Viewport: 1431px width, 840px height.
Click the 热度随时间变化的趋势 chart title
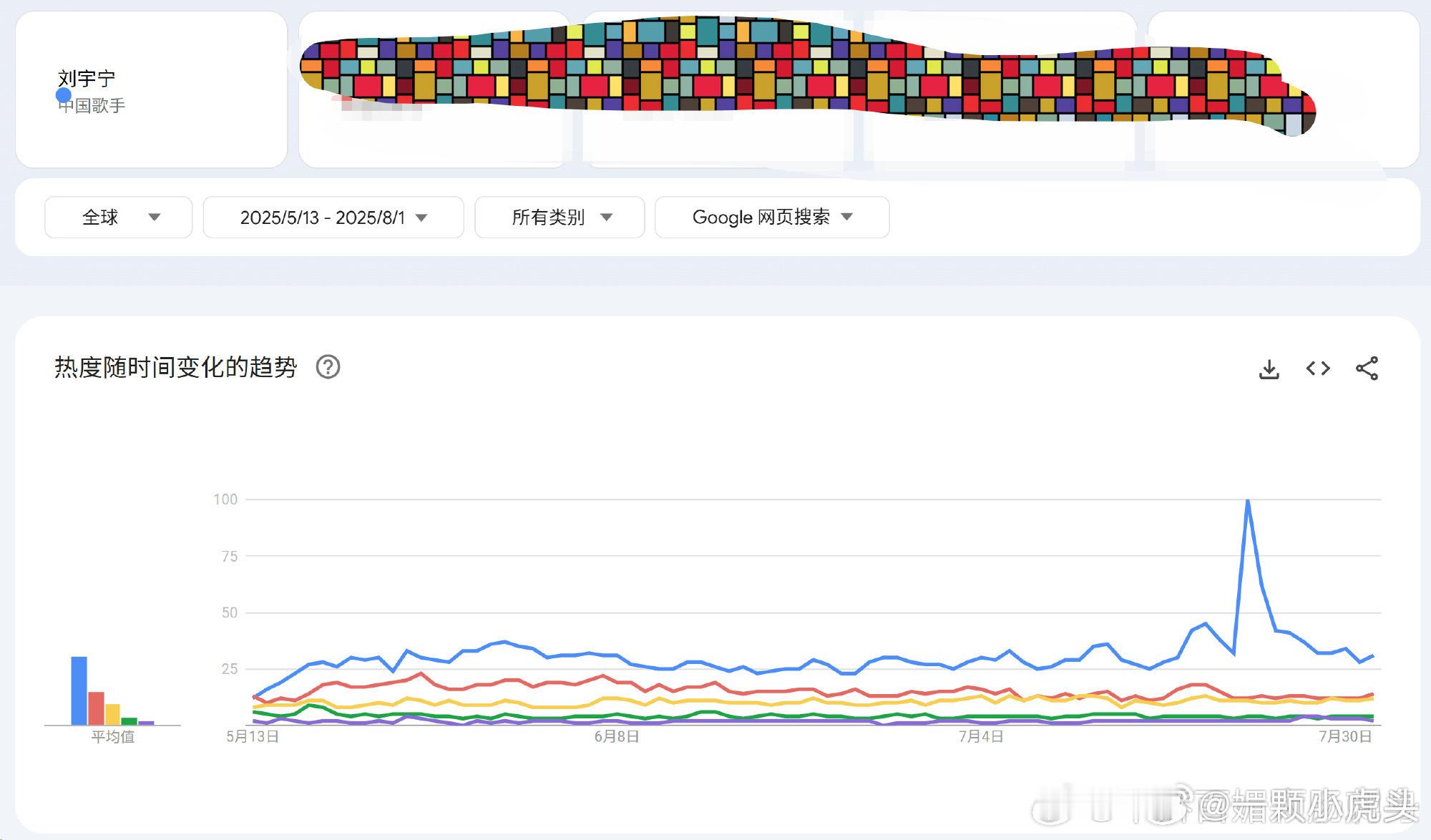point(176,367)
